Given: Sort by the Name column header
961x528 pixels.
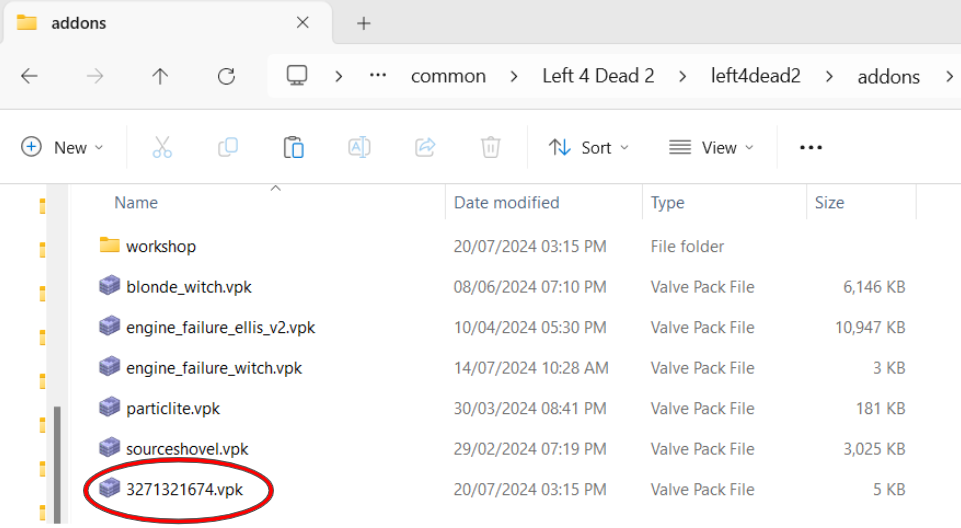Looking at the screenshot, I should (136, 203).
